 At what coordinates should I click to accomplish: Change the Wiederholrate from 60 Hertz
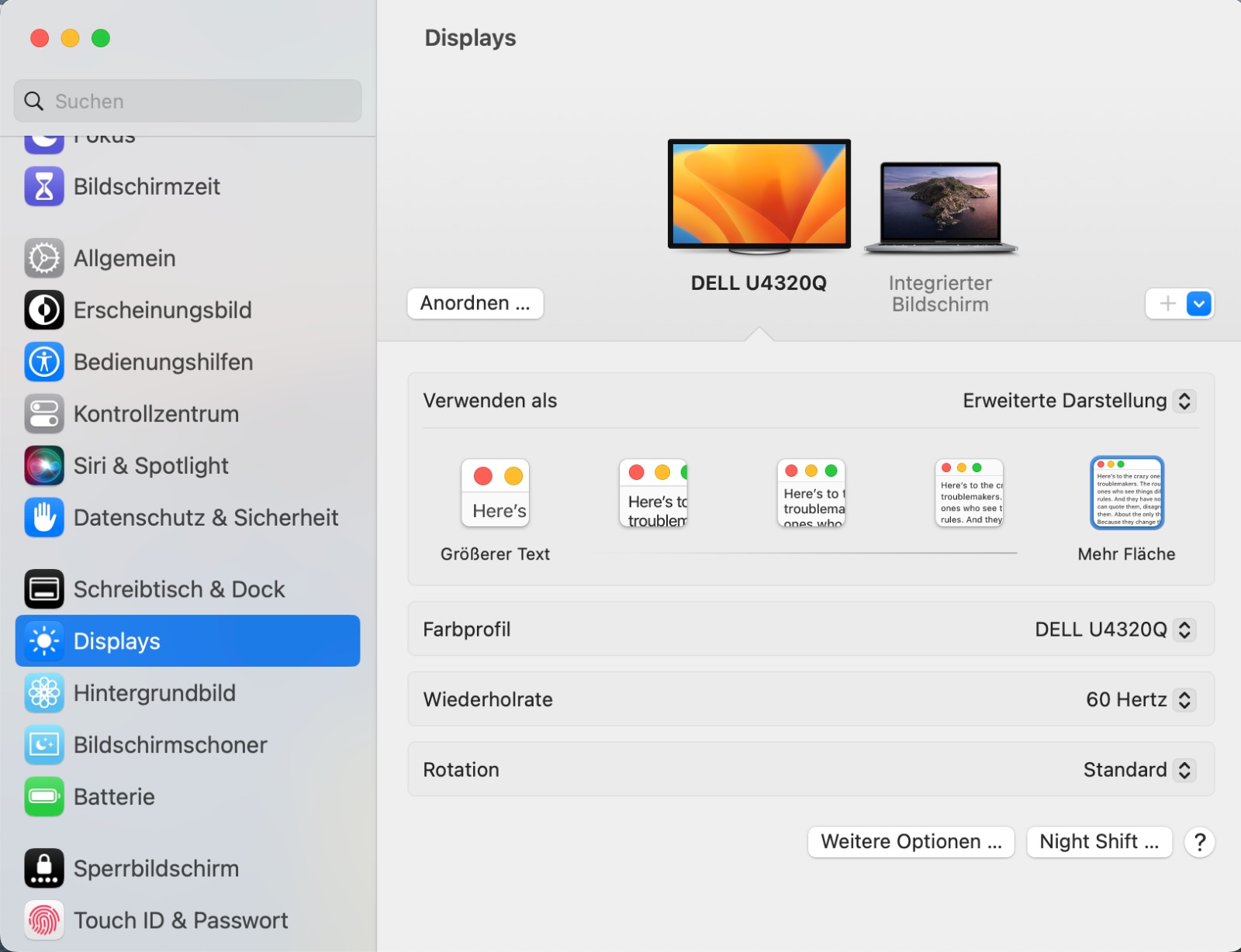point(1139,699)
